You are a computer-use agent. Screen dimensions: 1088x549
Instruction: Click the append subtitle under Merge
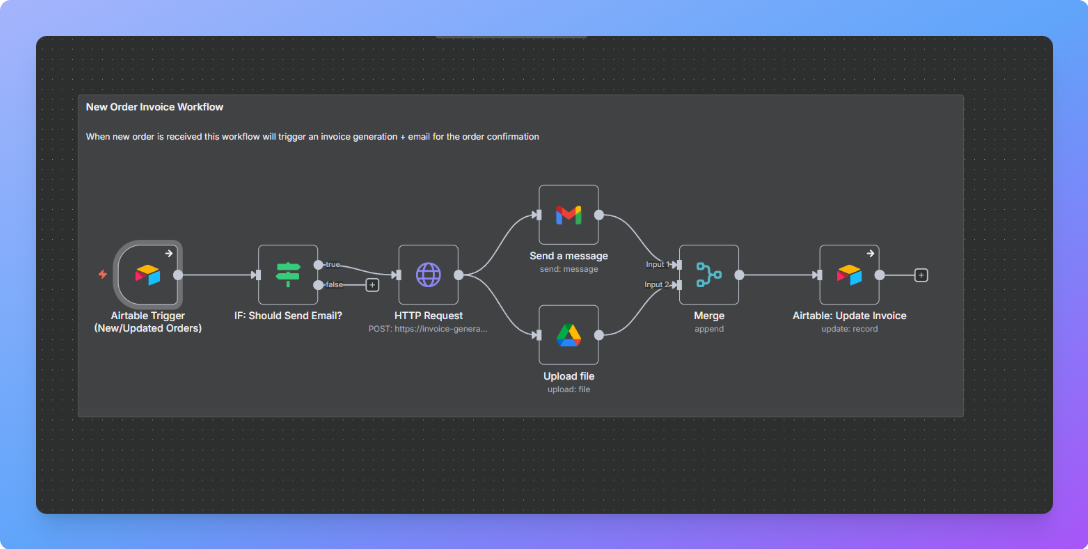[x=709, y=329]
